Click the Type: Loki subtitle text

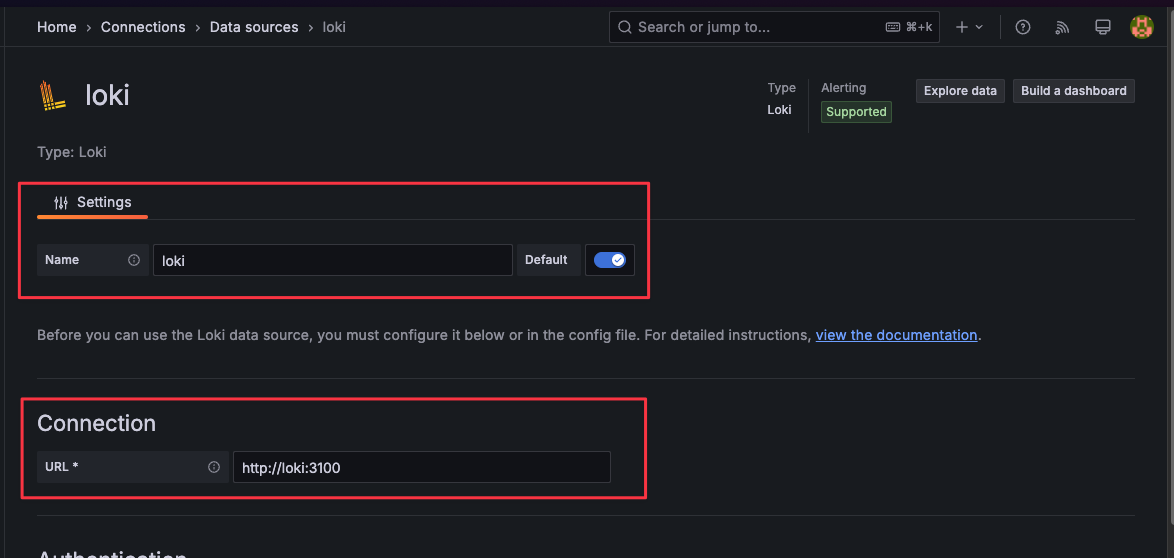tap(72, 152)
